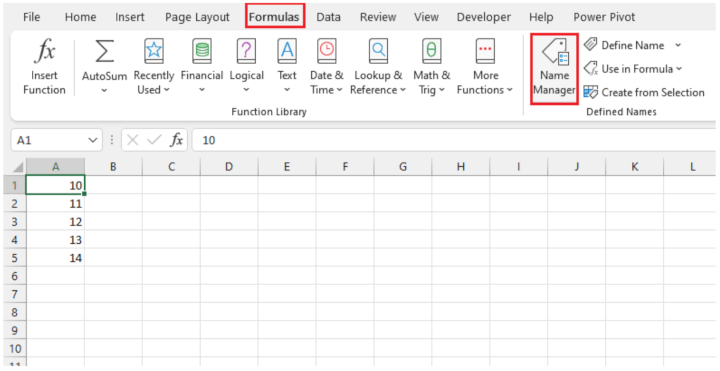Switch to the Developer tab
This screenshot has width=720, height=371.
[x=484, y=17]
